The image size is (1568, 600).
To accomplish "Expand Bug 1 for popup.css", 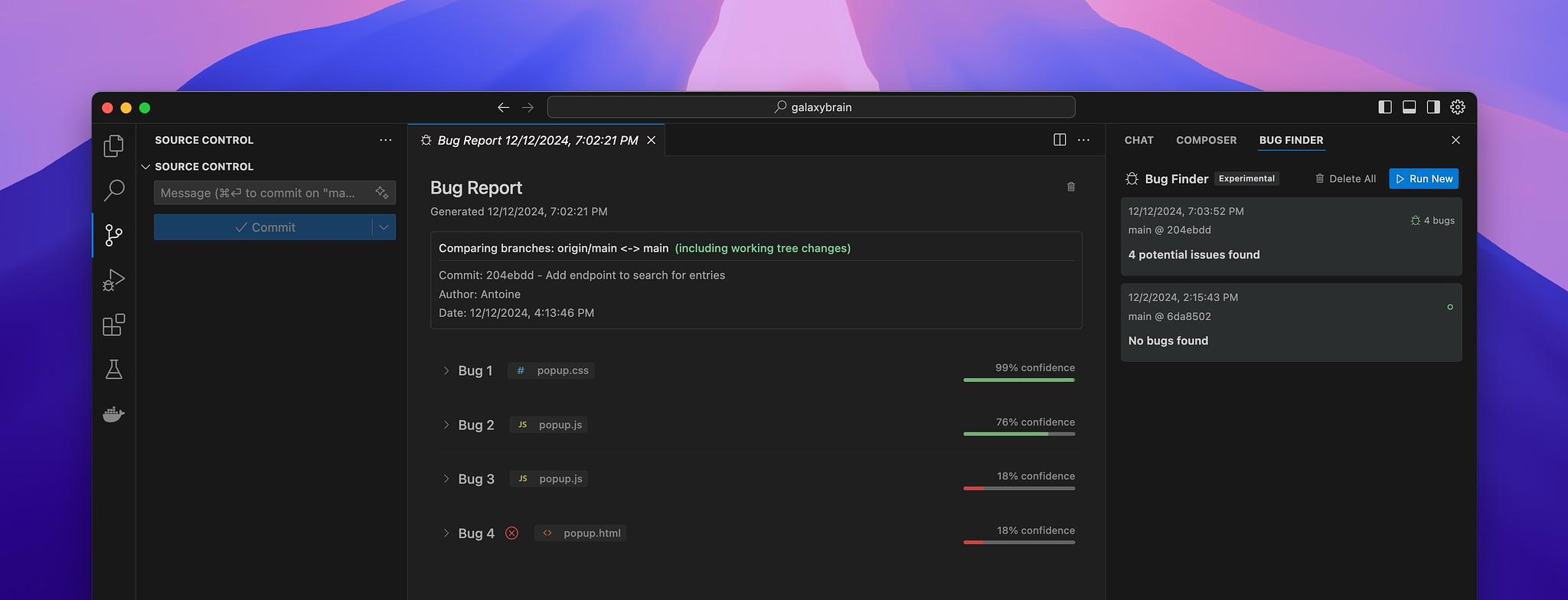I will pos(446,370).
